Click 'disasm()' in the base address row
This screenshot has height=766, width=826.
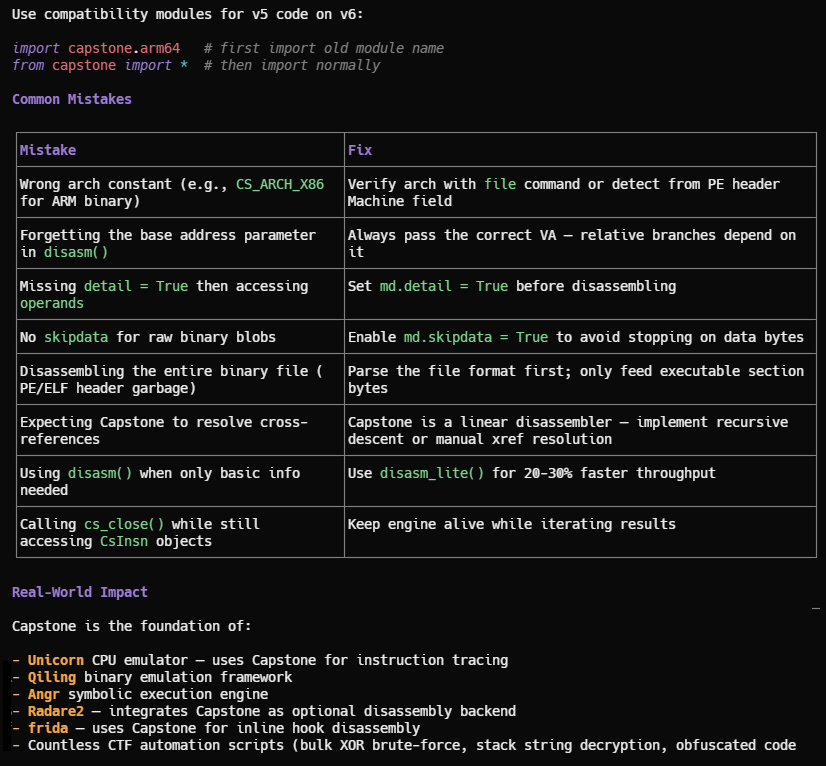point(76,252)
